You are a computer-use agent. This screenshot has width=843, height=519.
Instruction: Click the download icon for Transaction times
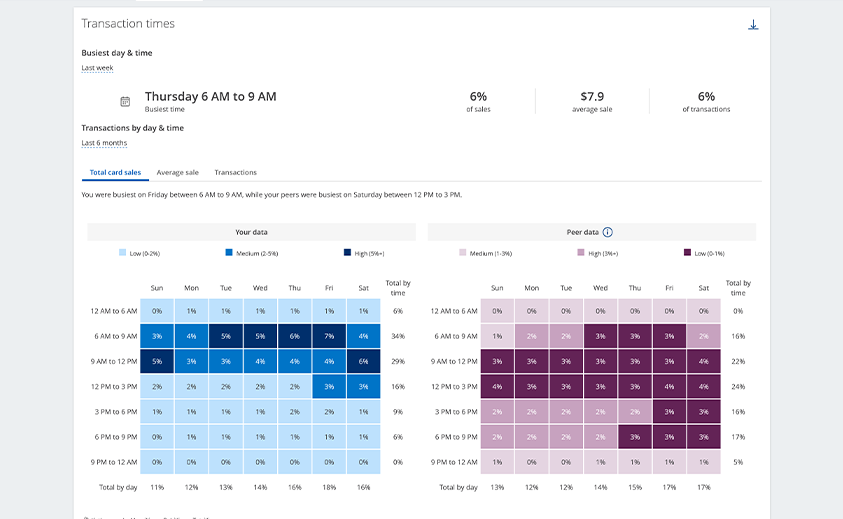(x=753, y=25)
